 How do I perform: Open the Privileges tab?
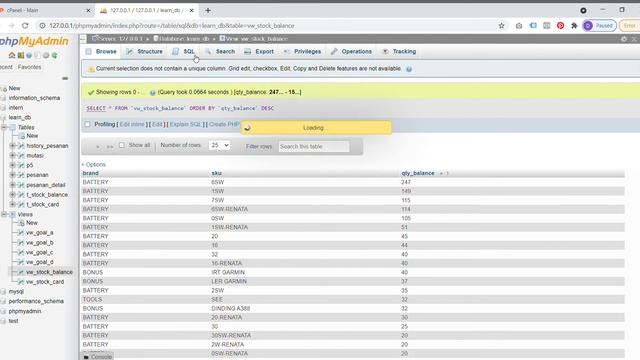(302, 51)
